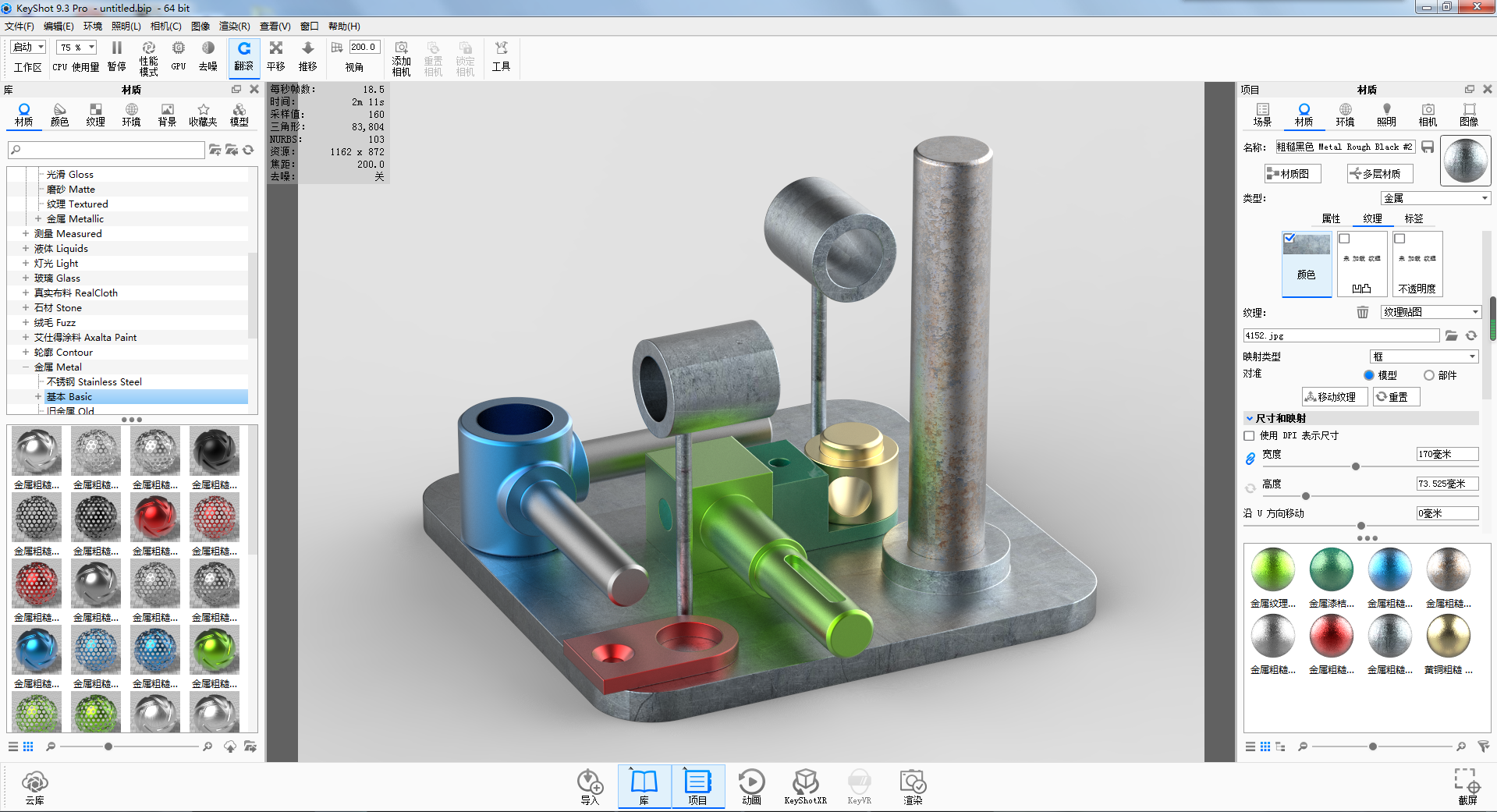The width and height of the screenshot is (1497, 812).
Task: Open Favorites (收藏夹) in the library
Action: coord(203,115)
